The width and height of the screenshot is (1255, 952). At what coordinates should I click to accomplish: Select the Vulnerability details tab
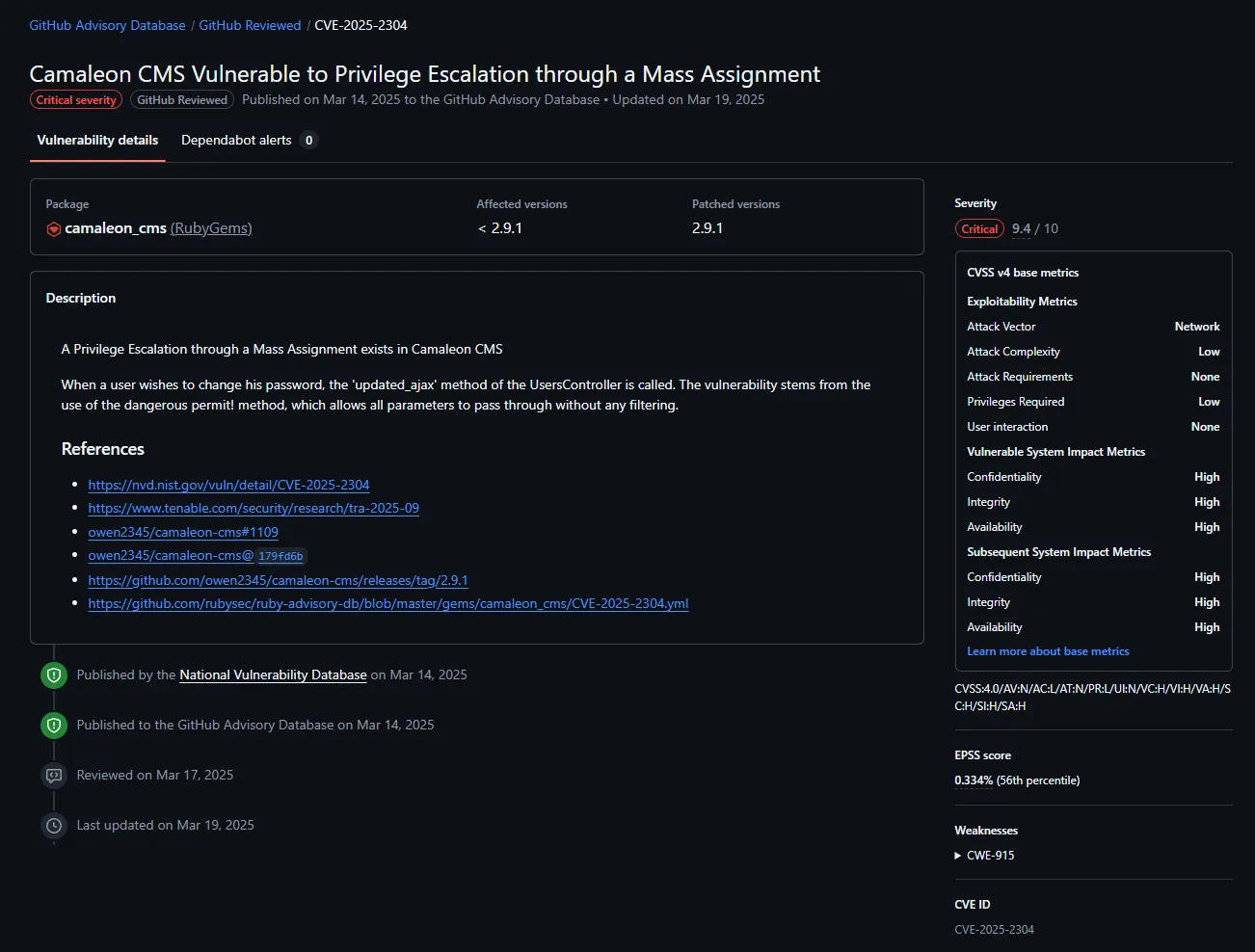[x=97, y=141]
